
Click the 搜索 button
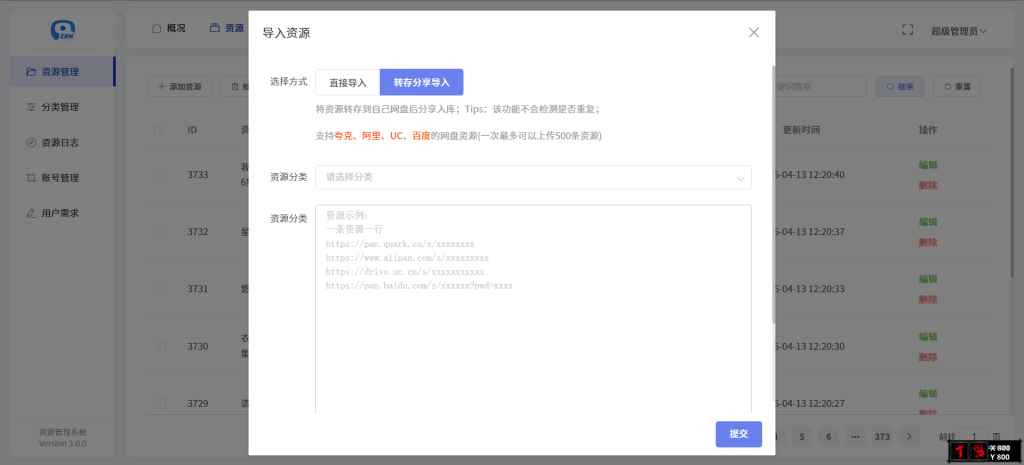(x=899, y=86)
